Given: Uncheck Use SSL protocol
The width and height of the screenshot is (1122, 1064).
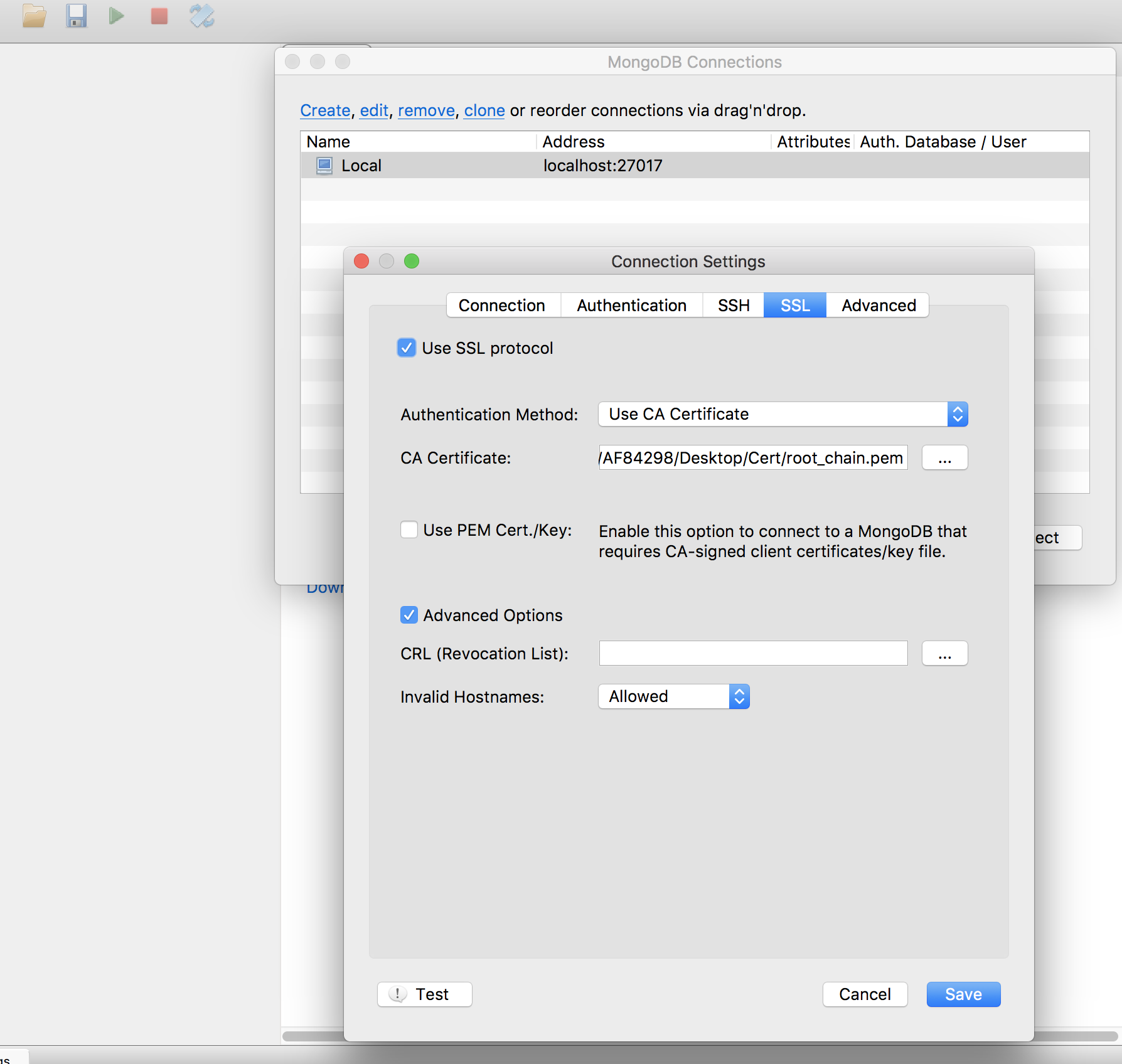Looking at the screenshot, I should coord(407,348).
